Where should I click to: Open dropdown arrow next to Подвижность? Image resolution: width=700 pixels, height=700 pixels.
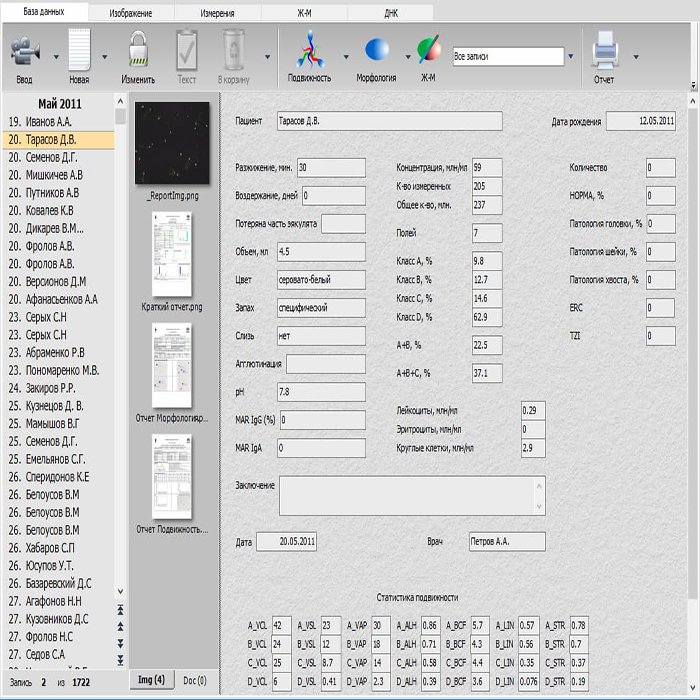tap(346, 57)
